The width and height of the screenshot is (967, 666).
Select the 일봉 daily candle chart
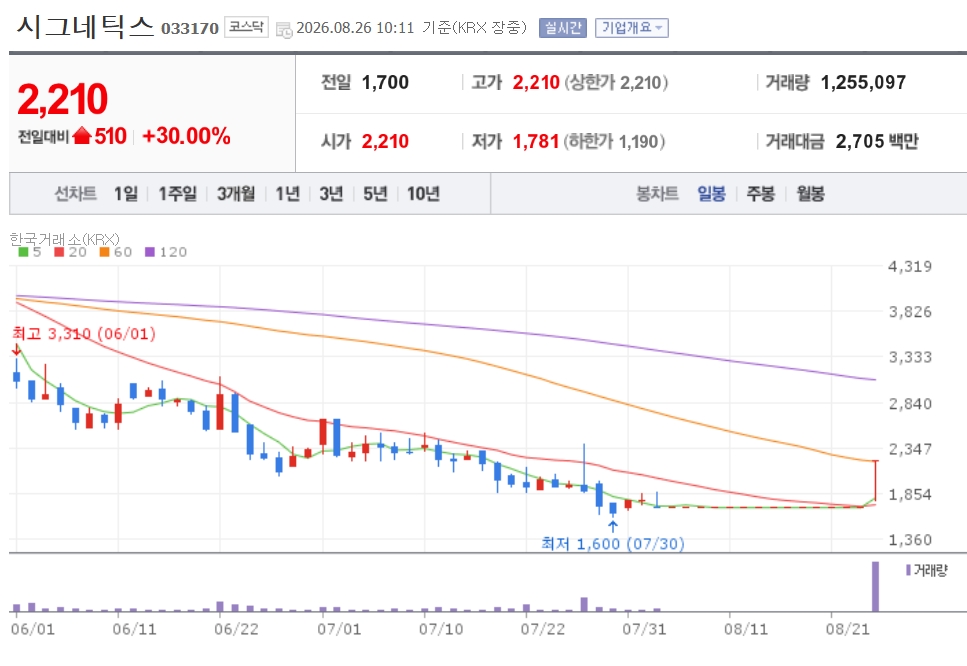(x=711, y=194)
